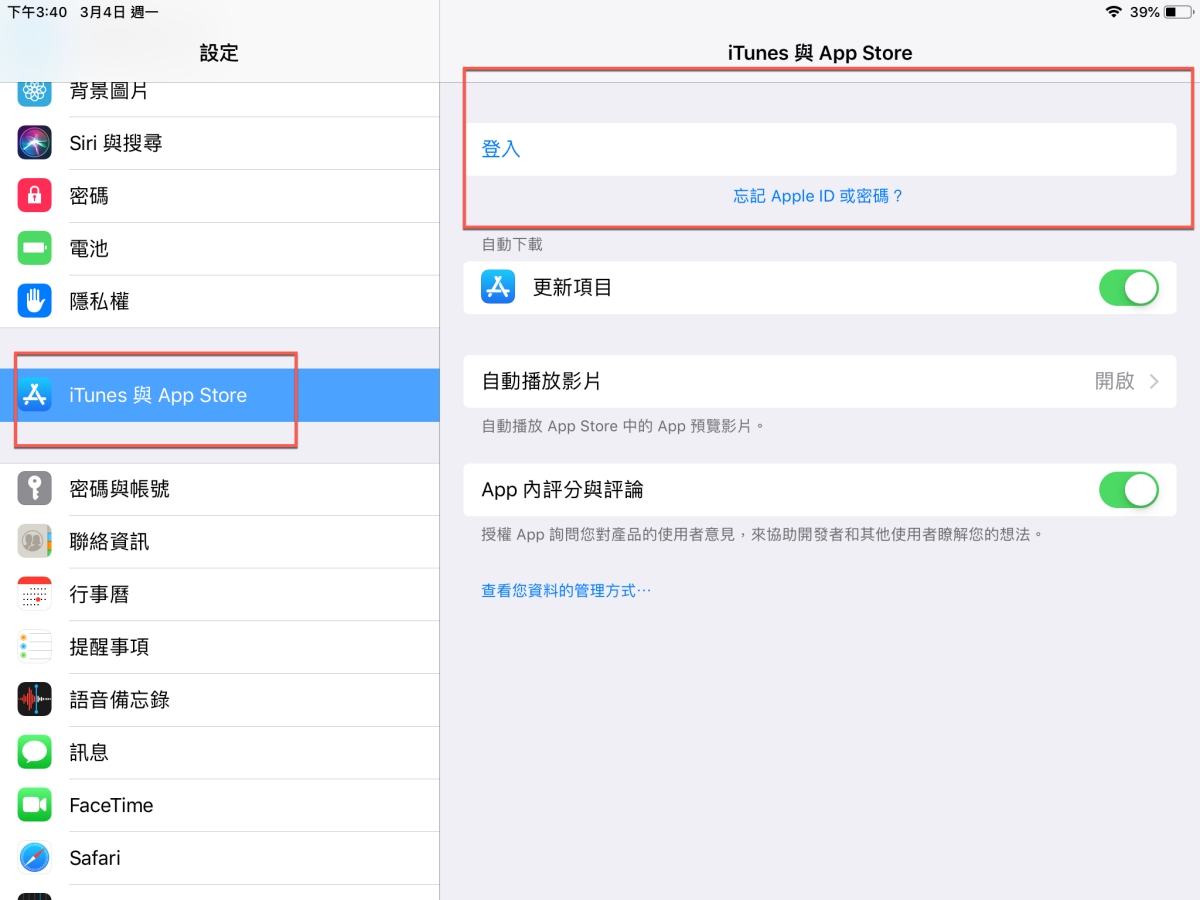
Task: Open the 自動播放影片 setting row
Action: pos(820,381)
